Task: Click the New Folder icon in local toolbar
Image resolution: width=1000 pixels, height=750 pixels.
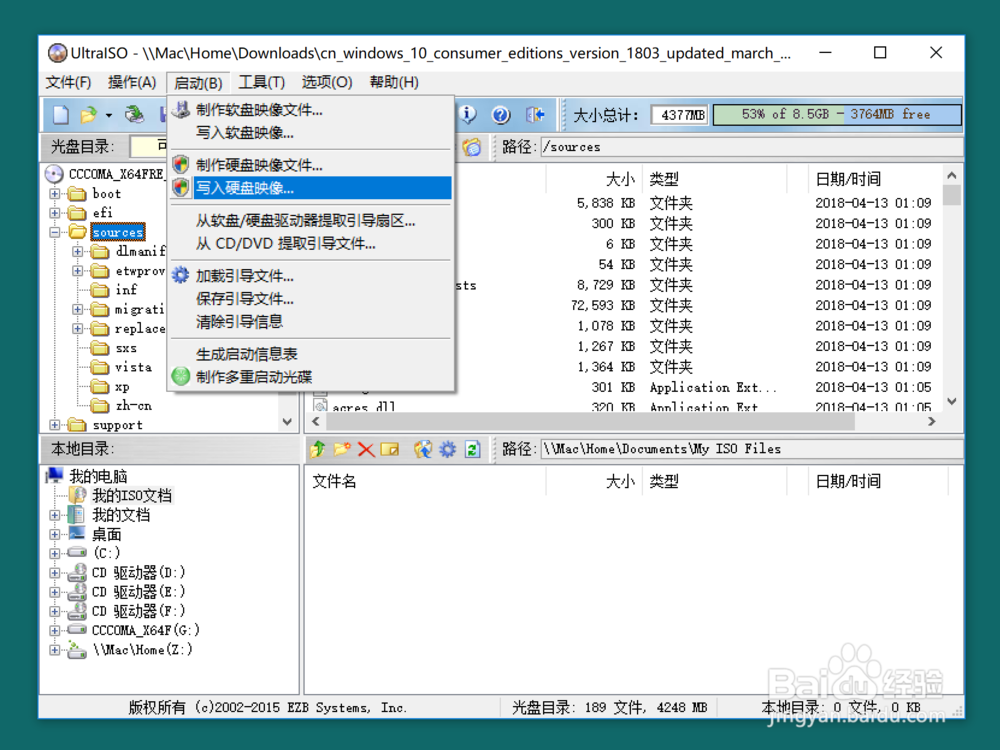Action: [x=342, y=449]
